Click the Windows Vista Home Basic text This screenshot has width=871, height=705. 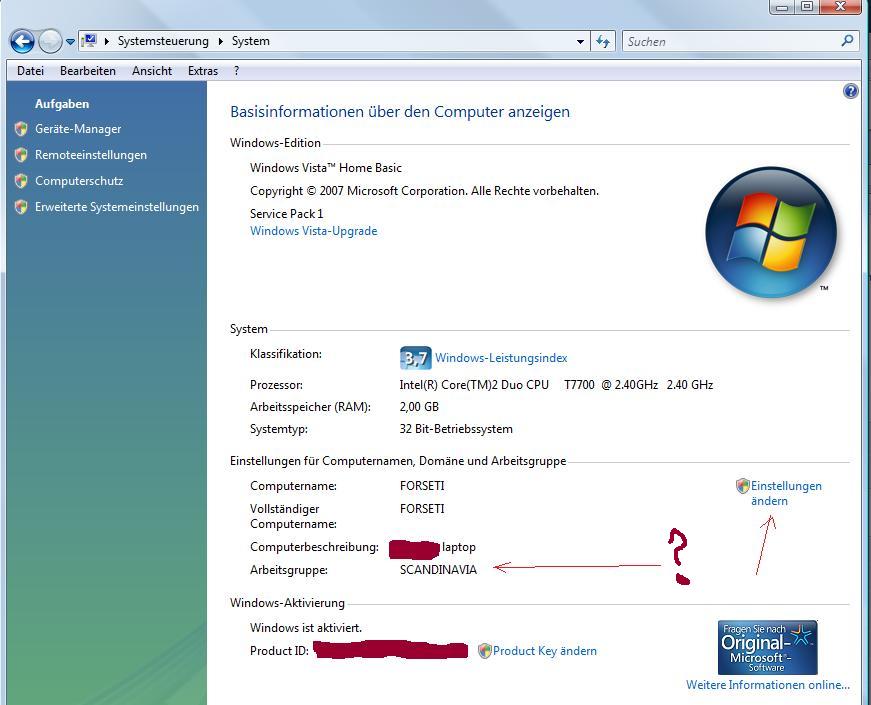[326, 168]
